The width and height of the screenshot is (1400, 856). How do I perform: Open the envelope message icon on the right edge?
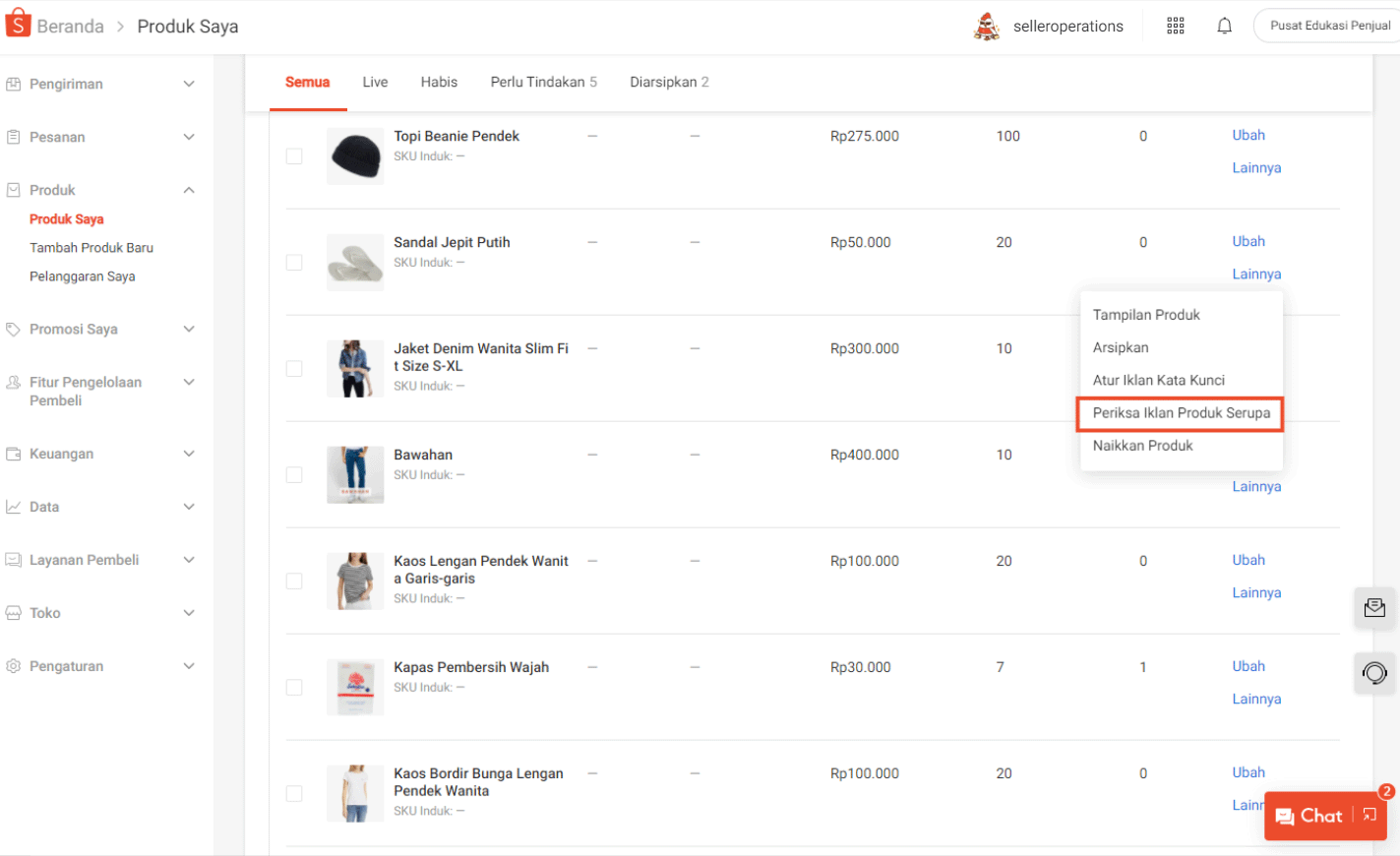1374,608
